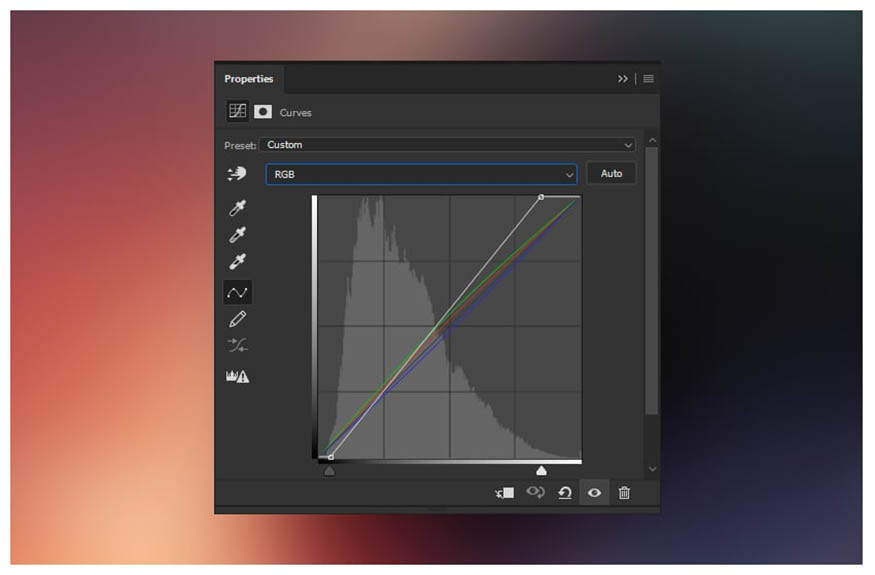875x575 pixels.
Task: Open the Properties panel menu
Action: 648,79
